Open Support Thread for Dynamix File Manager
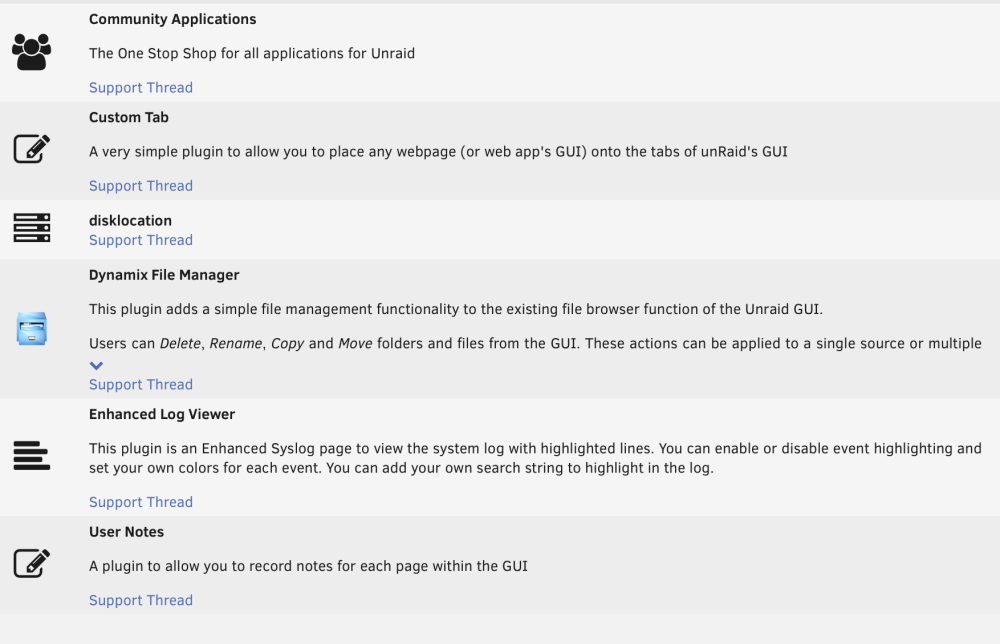This screenshot has width=1000, height=644. tap(141, 384)
